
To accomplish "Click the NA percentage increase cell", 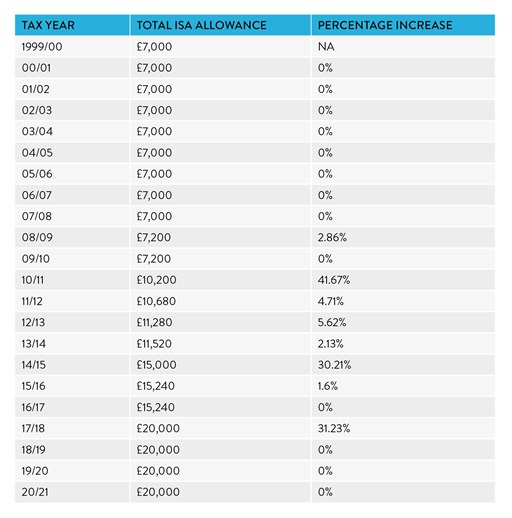I will [x=326, y=47].
